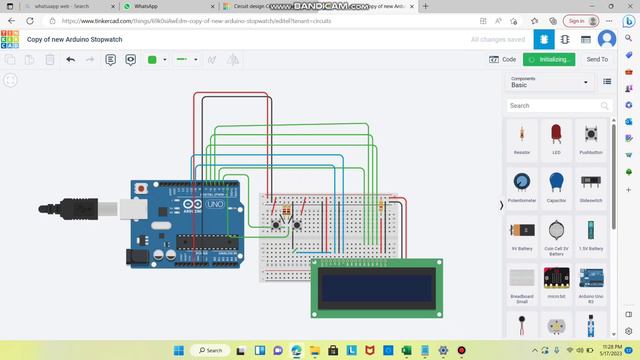Switch to the whatsapp web Search tab
This screenshot has height=360, width=640.
click(x=69, y=7)
